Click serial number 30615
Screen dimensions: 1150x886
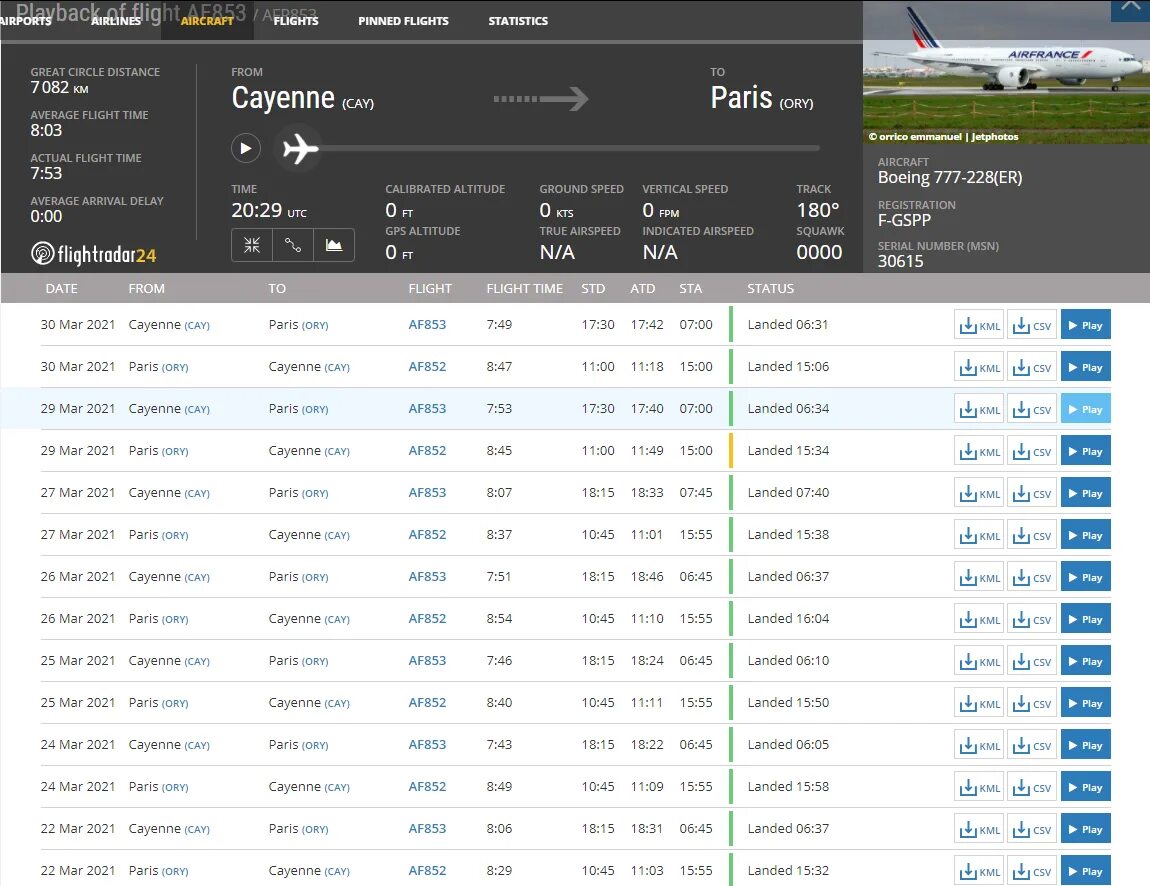click(x=901, y=261)
